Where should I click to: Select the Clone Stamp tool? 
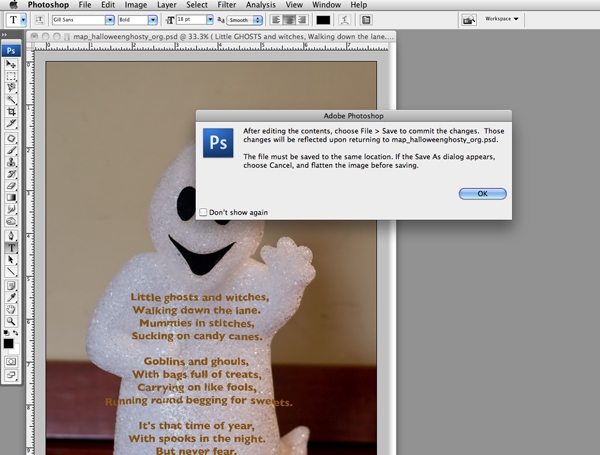click(x=11, y=162)
